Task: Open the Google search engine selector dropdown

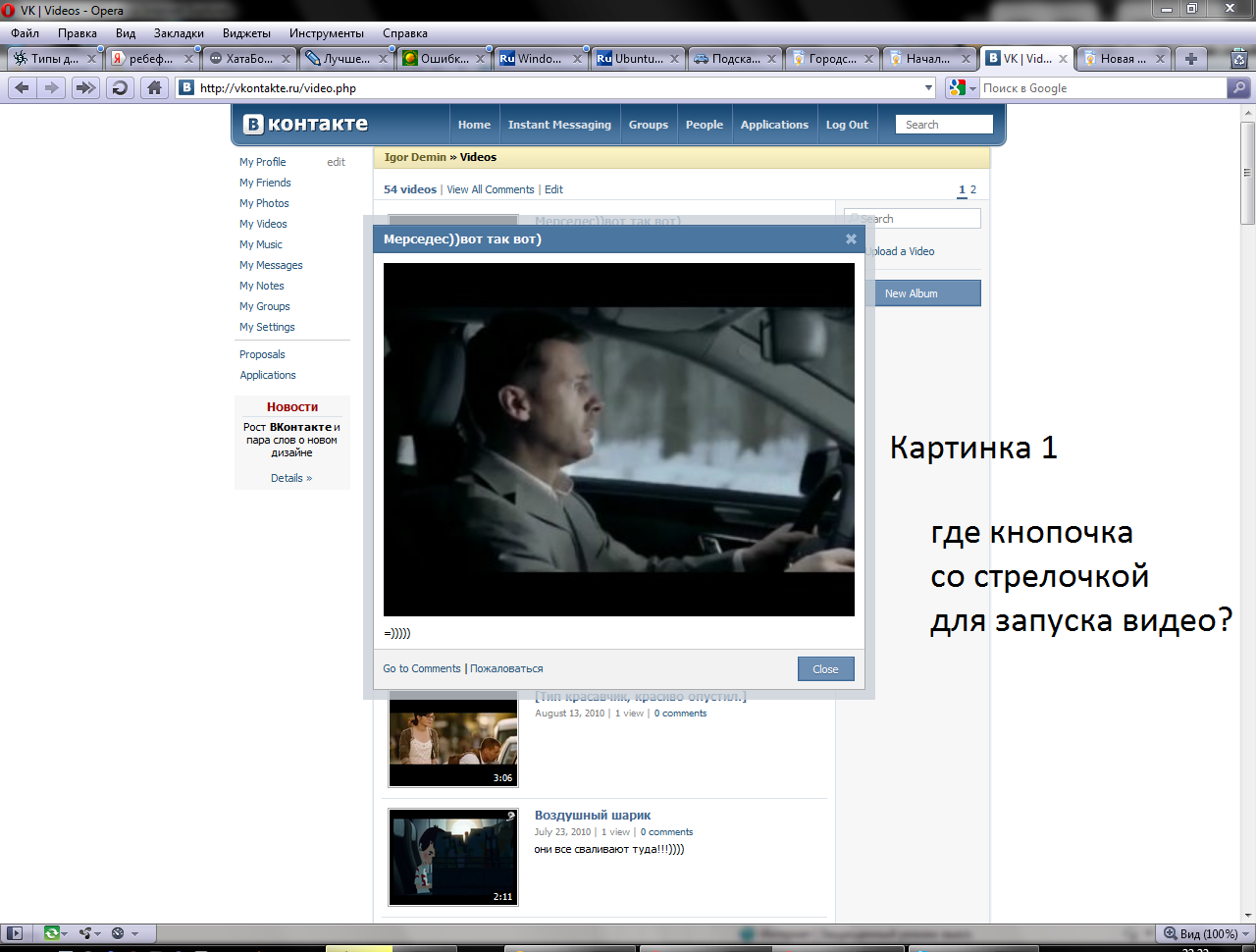Action: [x=972, y=88]
